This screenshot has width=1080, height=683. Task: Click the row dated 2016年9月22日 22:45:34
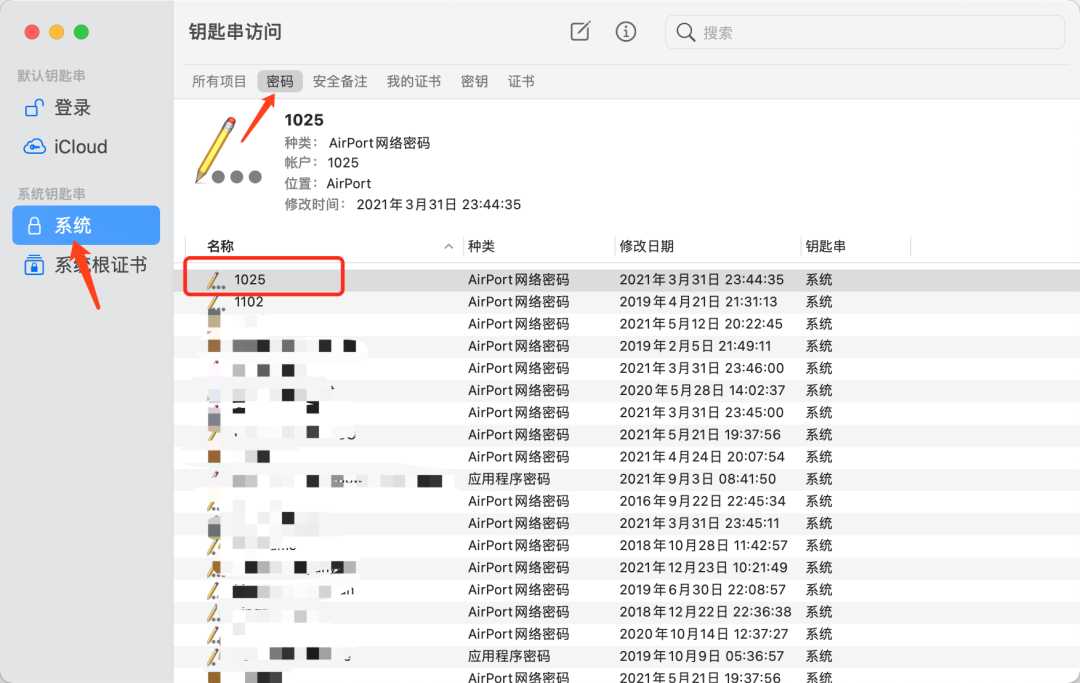[627, 501]
